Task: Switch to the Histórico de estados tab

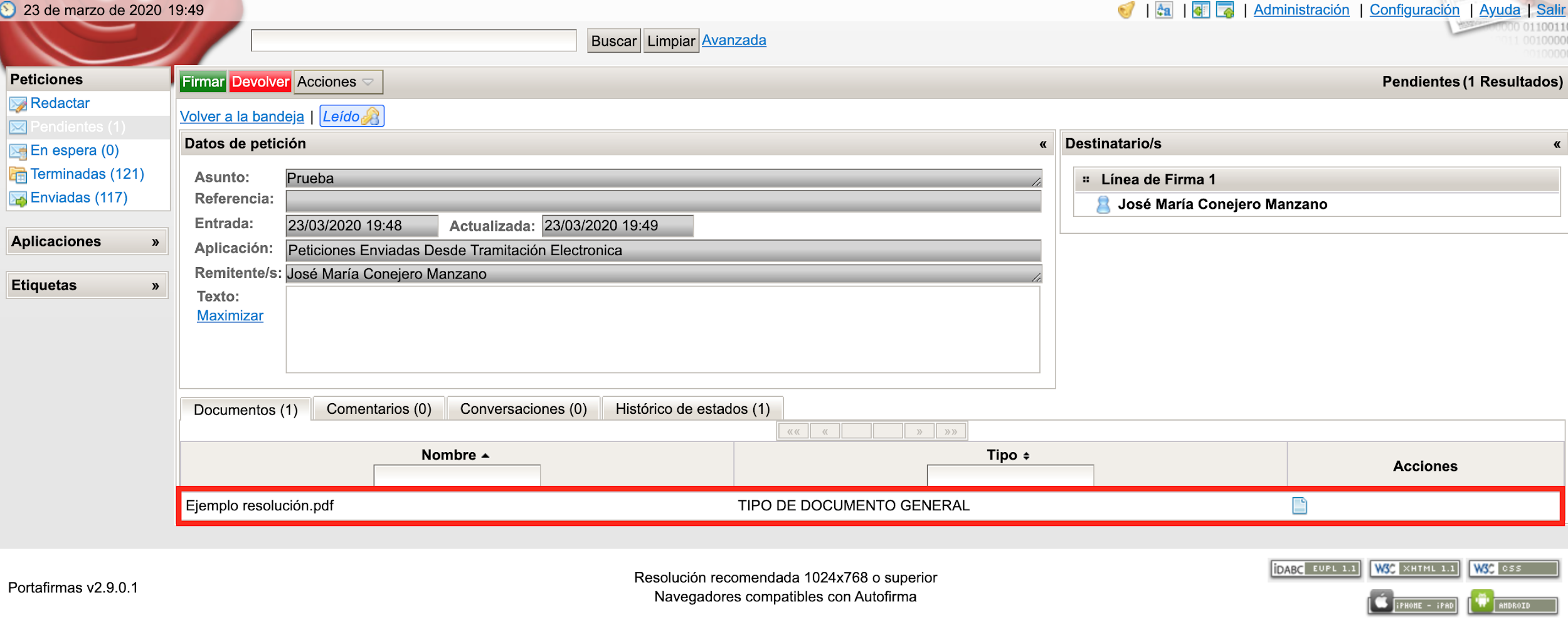Action: click(692, 409)
